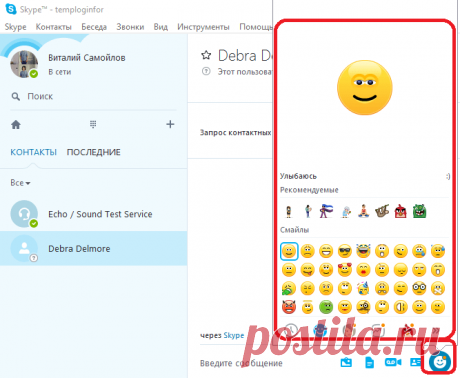
Task: Select the sloth moji
Action: tap(382, 211)
